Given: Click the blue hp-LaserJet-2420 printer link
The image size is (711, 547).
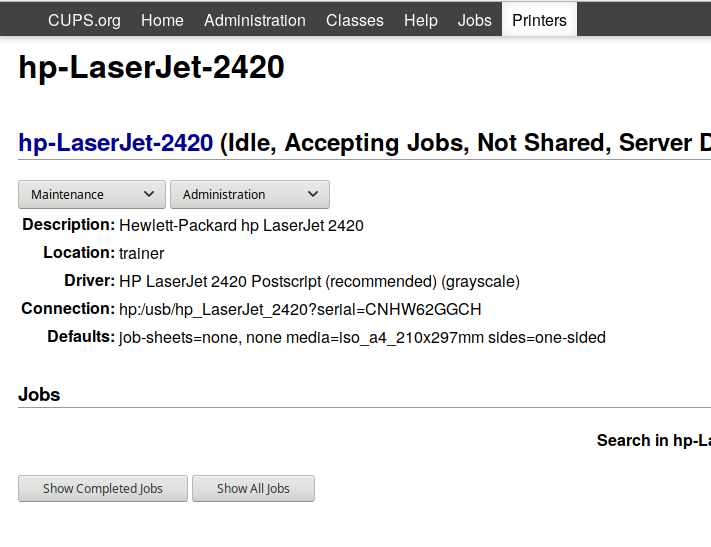Looking at the screenshot, I should click(116, 143).
